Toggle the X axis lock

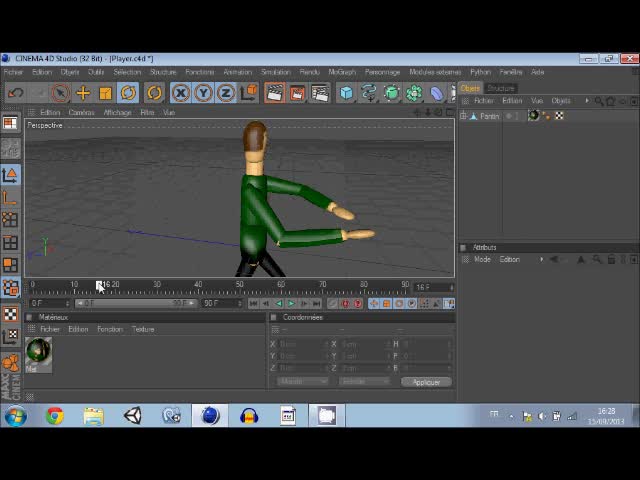coord(180,93)
